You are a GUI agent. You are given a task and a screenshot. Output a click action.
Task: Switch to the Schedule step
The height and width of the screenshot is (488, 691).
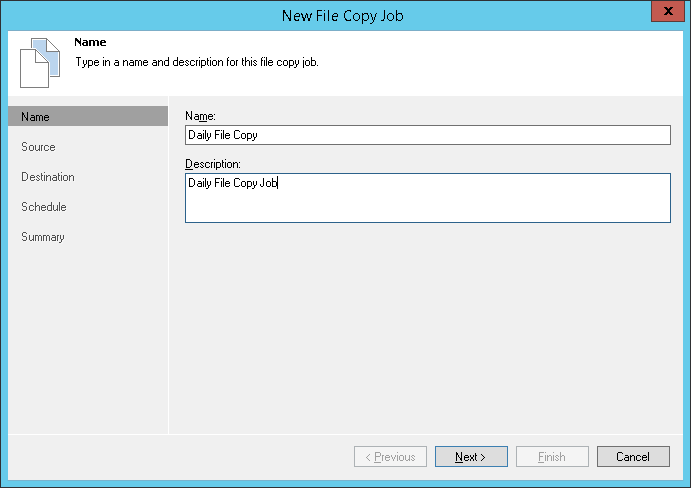44,207
